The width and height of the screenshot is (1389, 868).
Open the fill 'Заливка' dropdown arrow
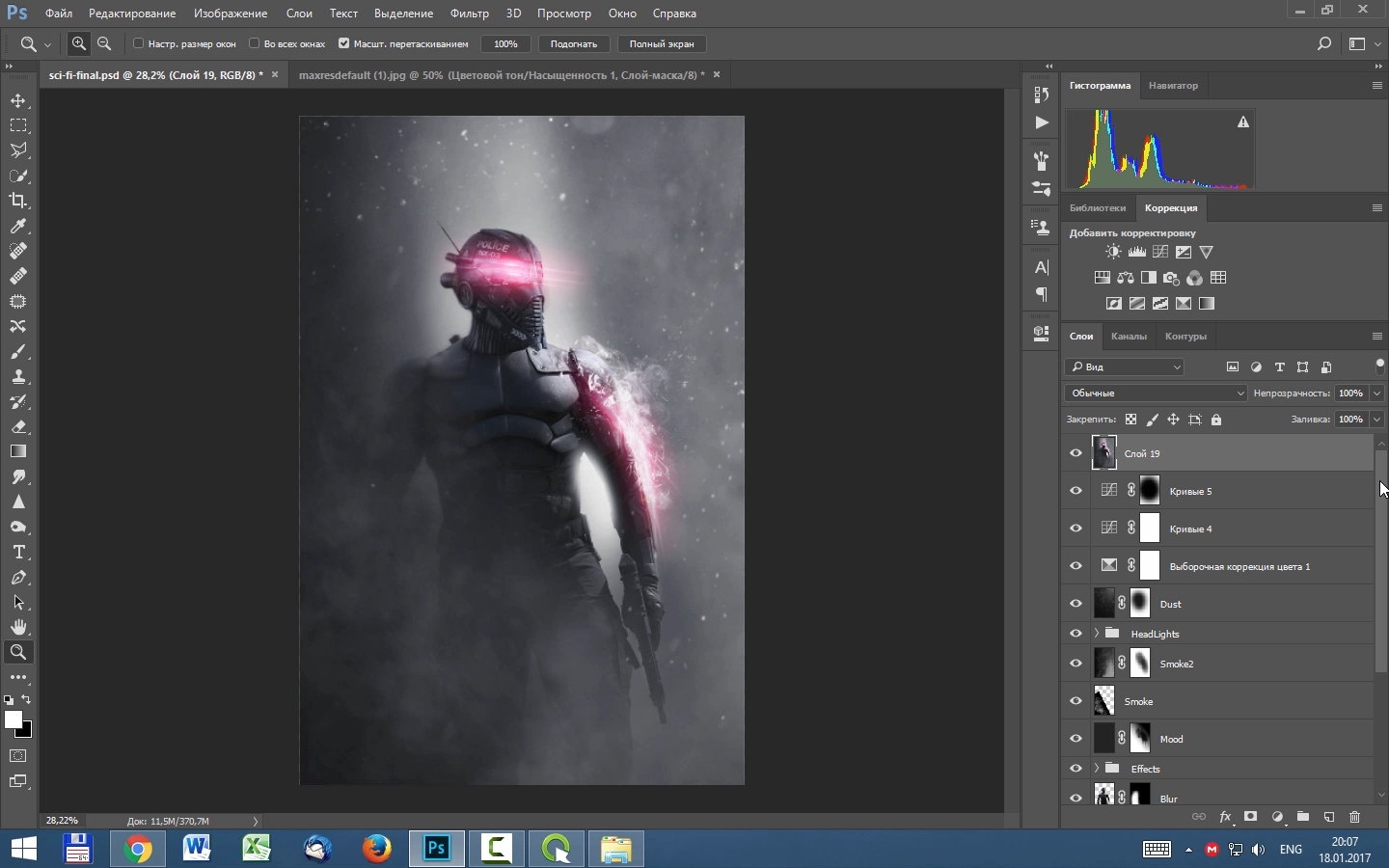(1377, 420)
